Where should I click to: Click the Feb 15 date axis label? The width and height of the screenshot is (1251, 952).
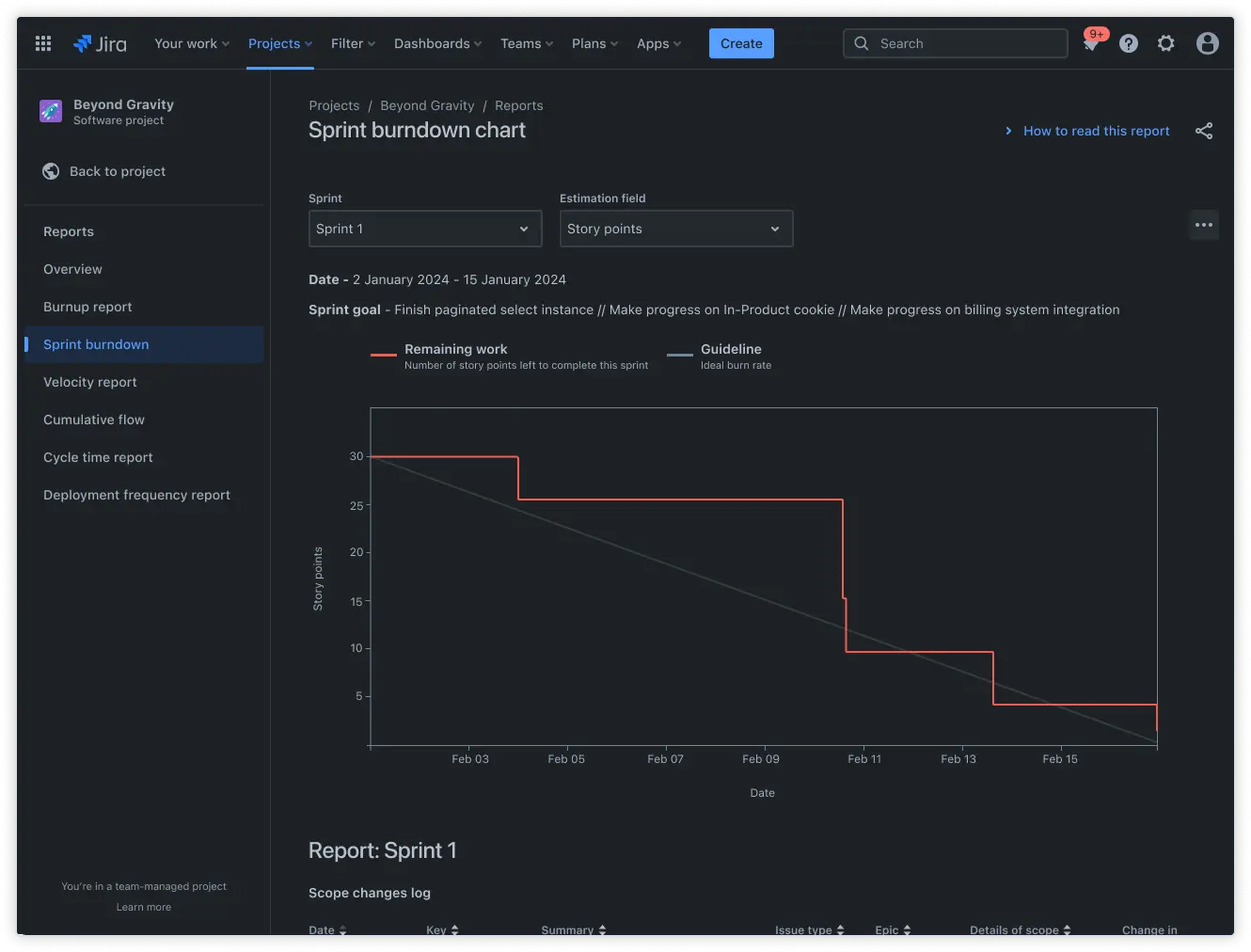[x=1060, y=759]
